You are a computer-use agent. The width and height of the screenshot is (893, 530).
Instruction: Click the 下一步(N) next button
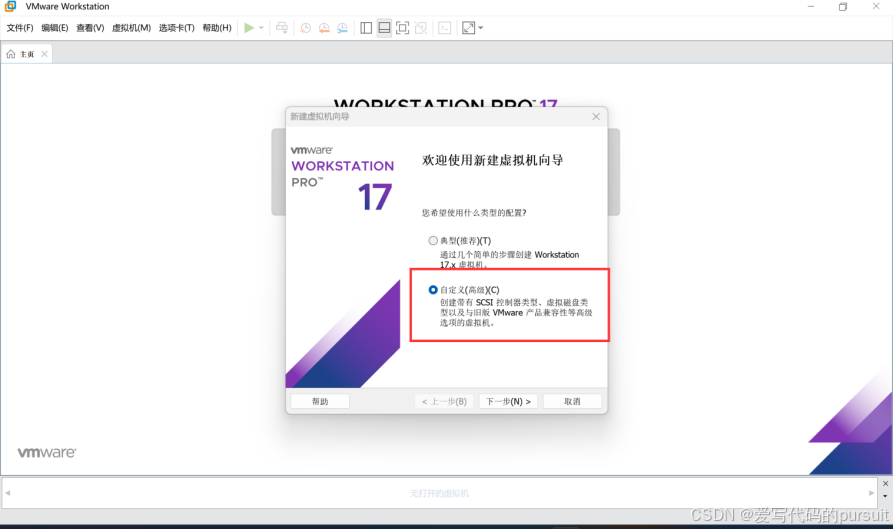coord(508,401)
